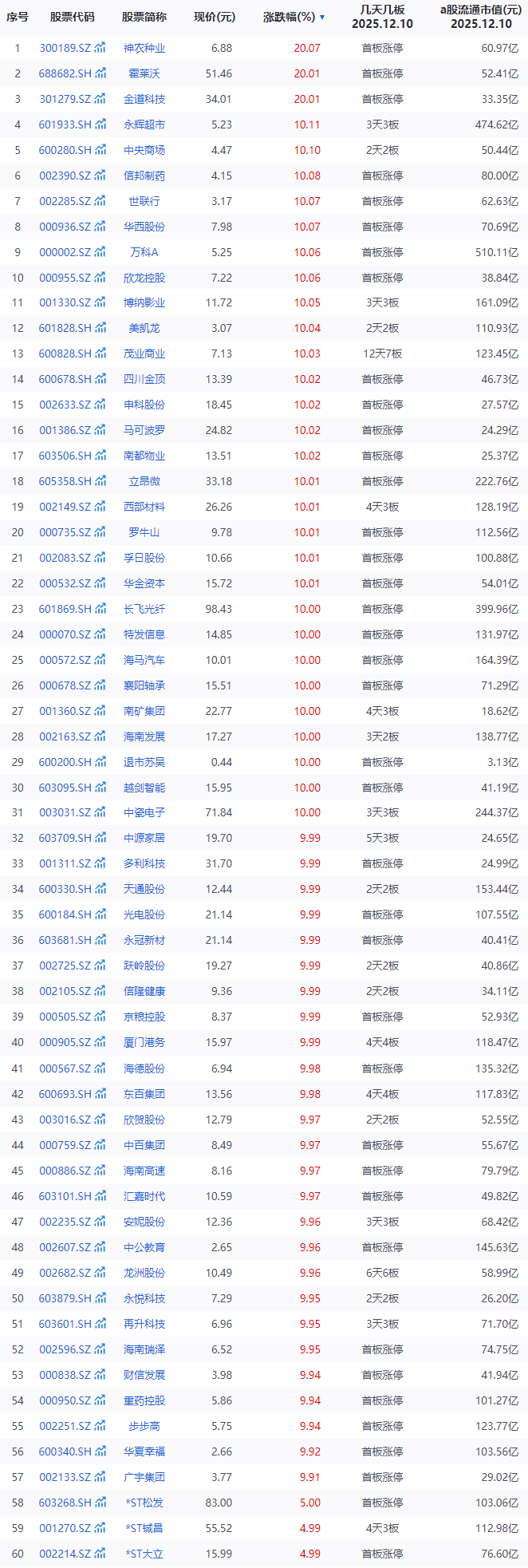Click stock name link 长飞光纤
Image resolution: width=528 pixels, height=1568 pixels.
pos(144,609)
